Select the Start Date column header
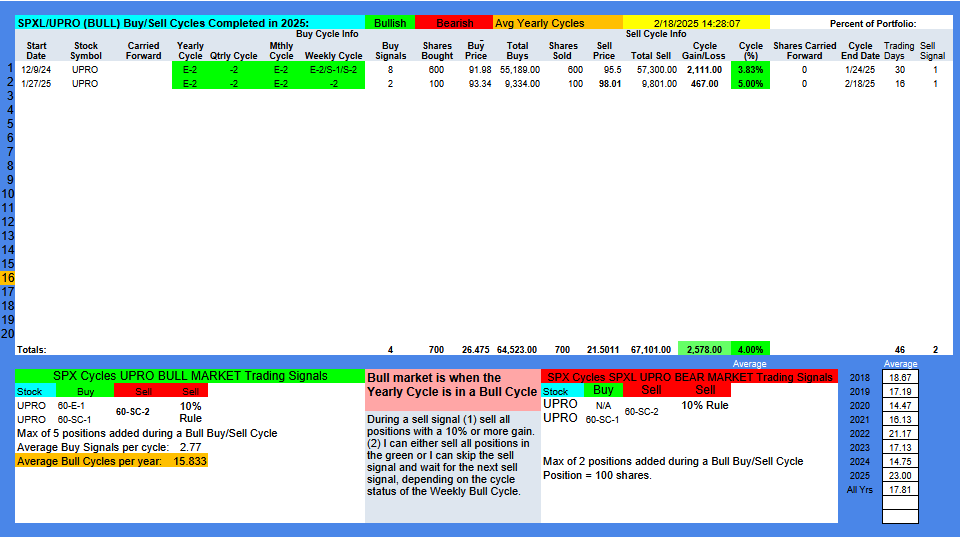This screenshot has height=537, width=960. pos(36,50)
